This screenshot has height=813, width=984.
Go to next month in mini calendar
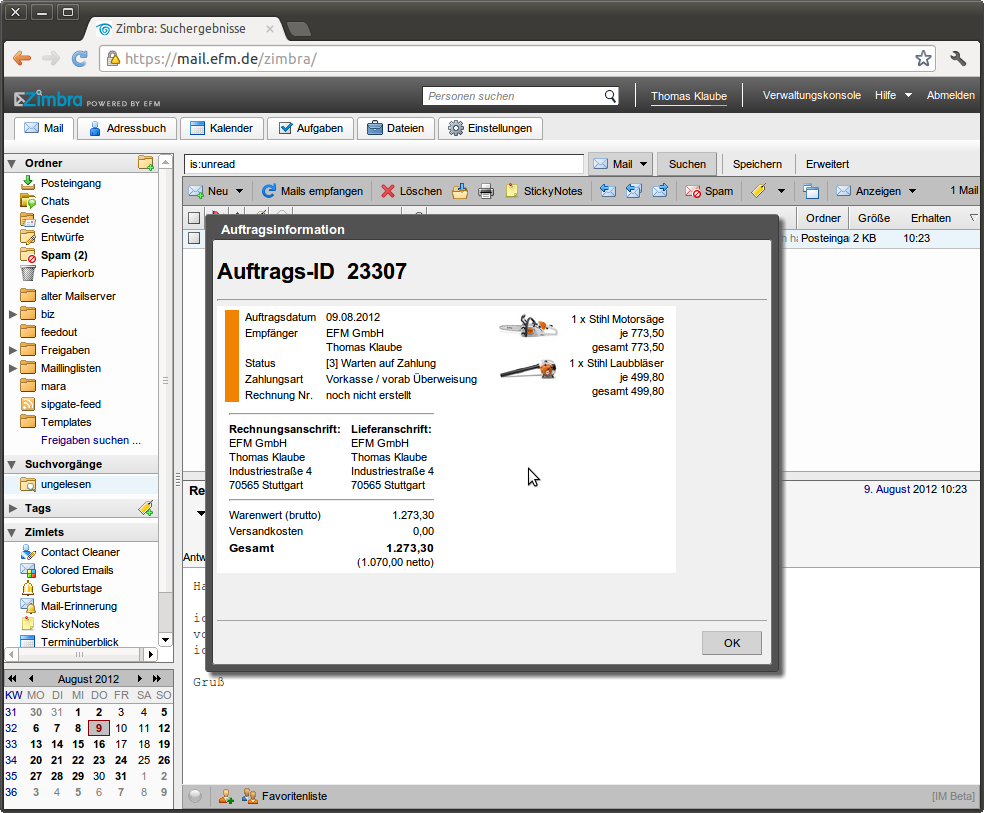pyautogui.click(x=140, y=679)
